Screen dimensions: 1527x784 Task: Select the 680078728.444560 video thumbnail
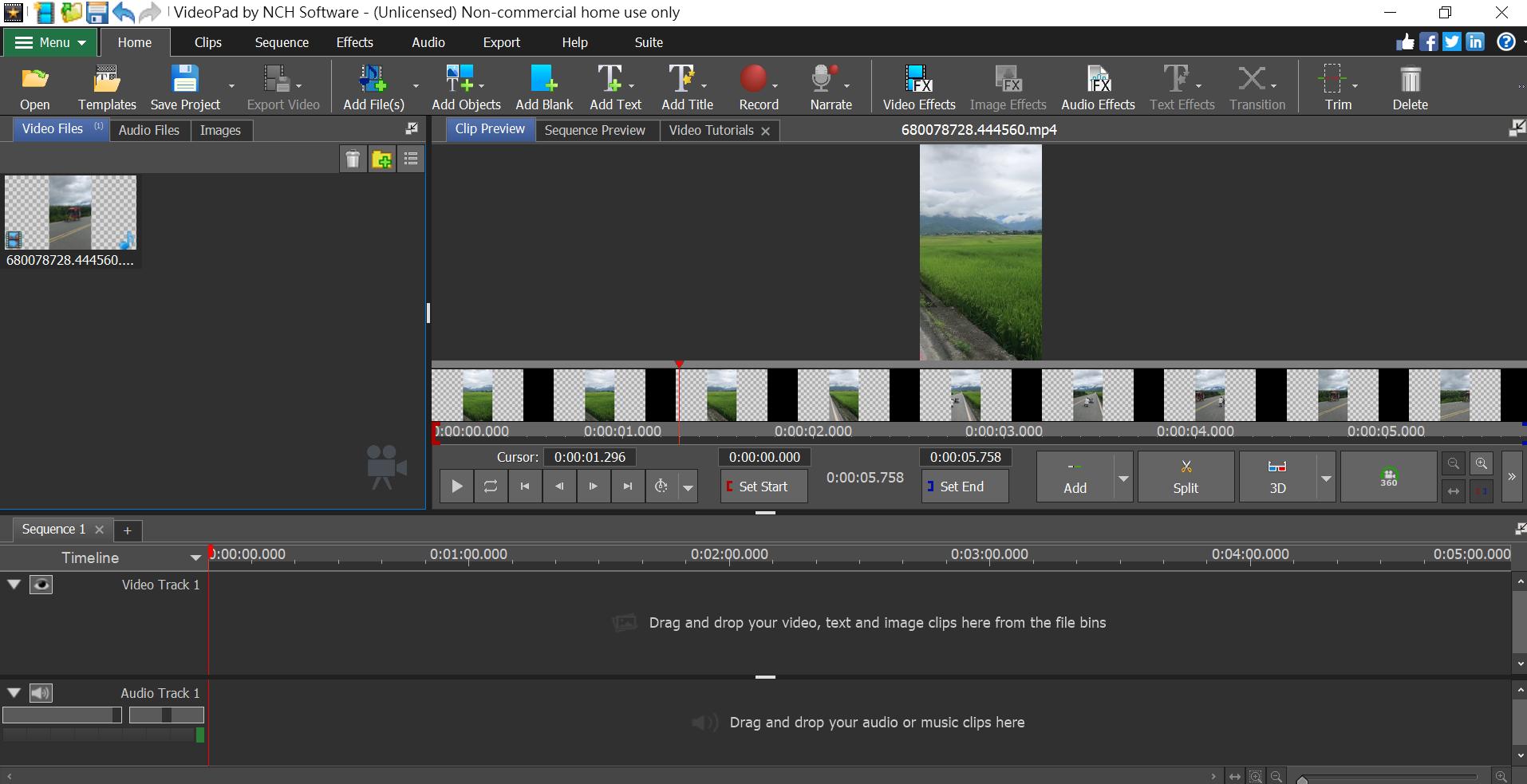pyautogui.click(x=70, y=212)
